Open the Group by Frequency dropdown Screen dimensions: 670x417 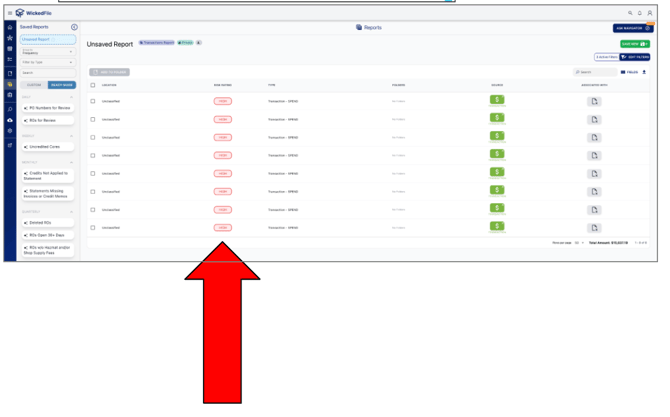coord(48,52)
